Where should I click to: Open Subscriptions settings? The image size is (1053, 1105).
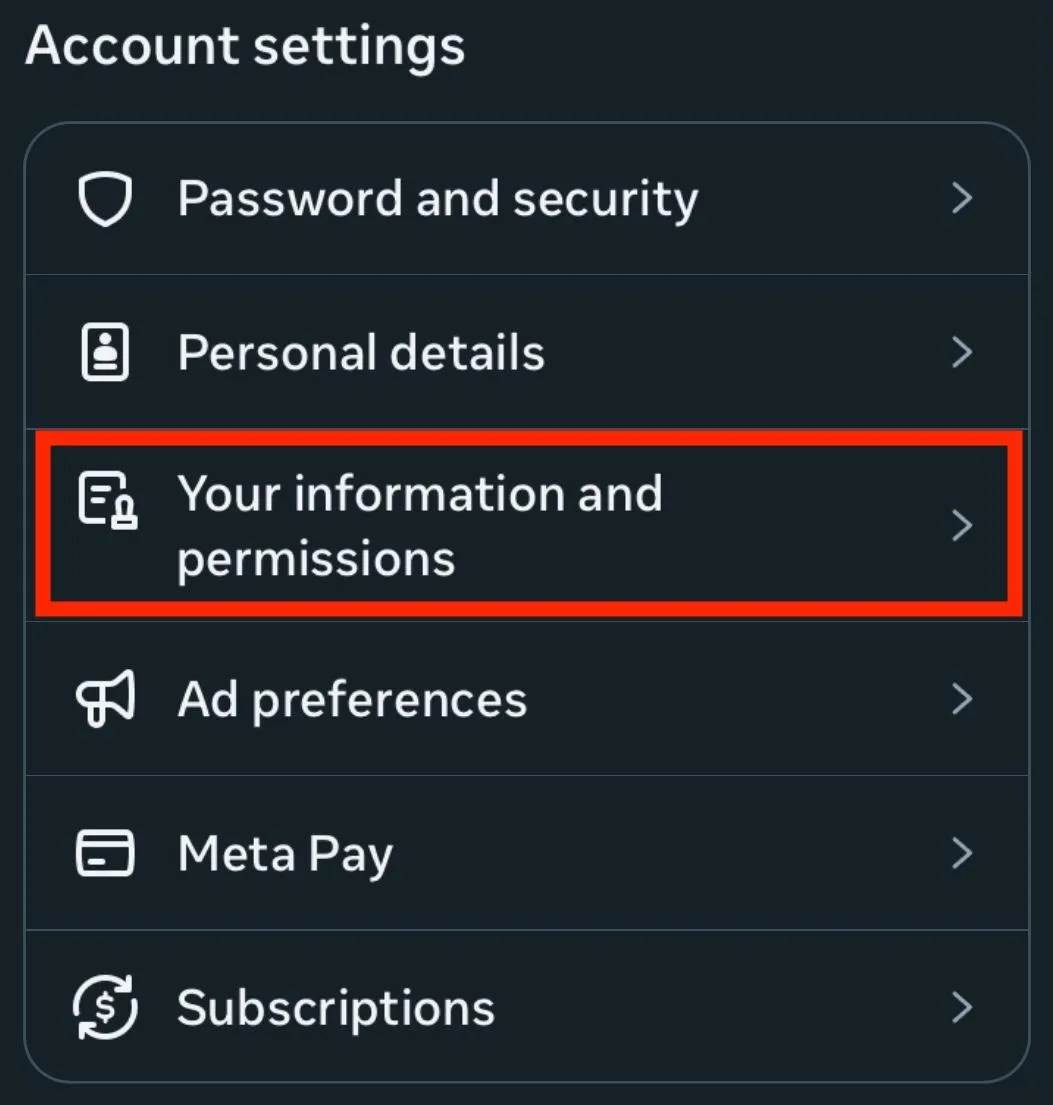336,1007
